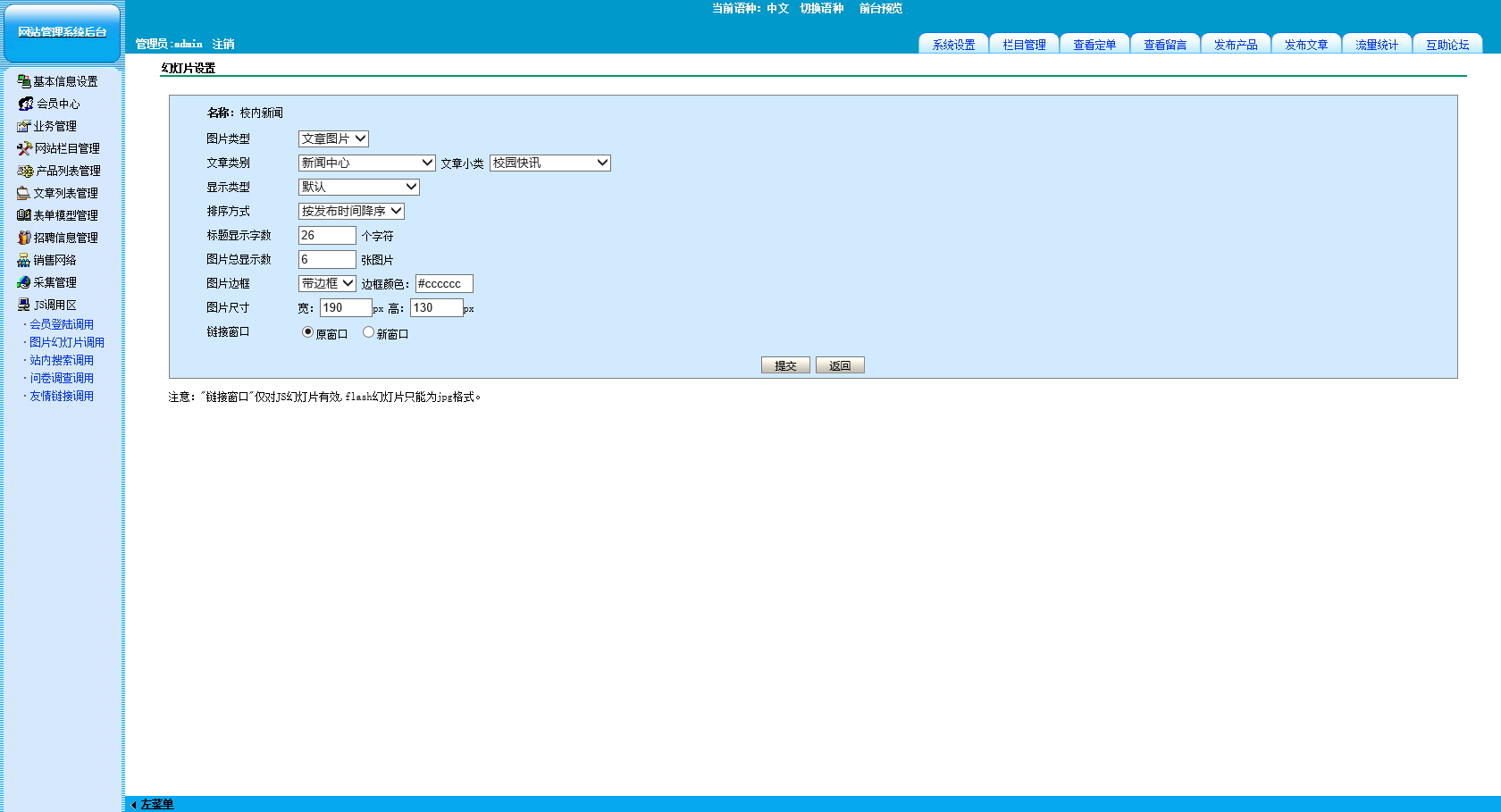Click the 招聘信息管理 sidebar icon
Viewport: 1501px width, 812px height.
(24, 238)
